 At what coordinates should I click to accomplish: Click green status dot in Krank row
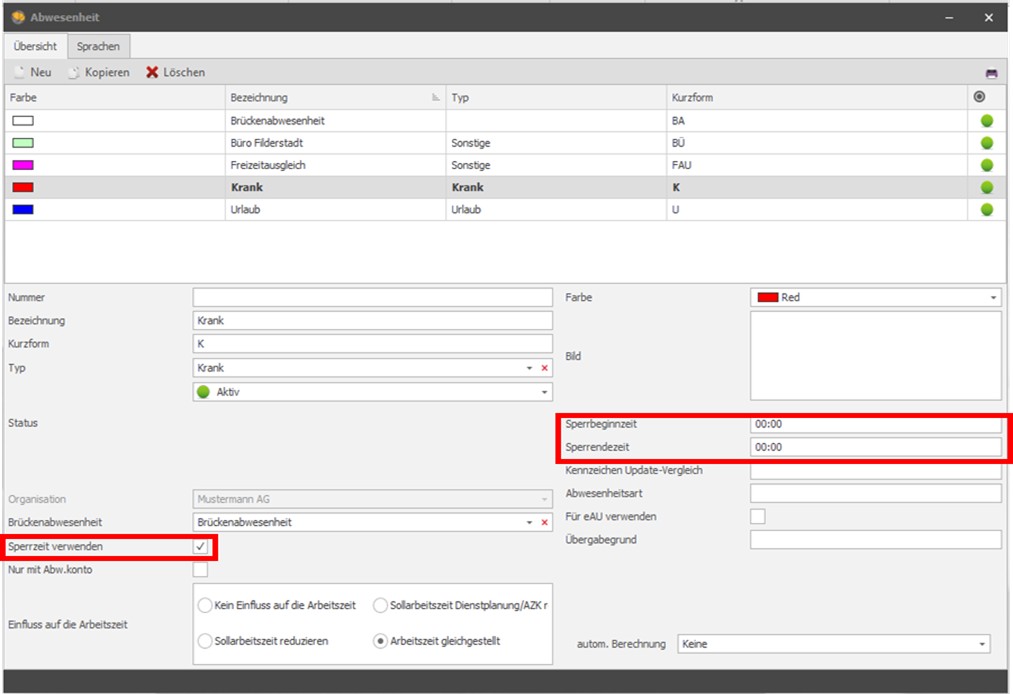(987, 187)
